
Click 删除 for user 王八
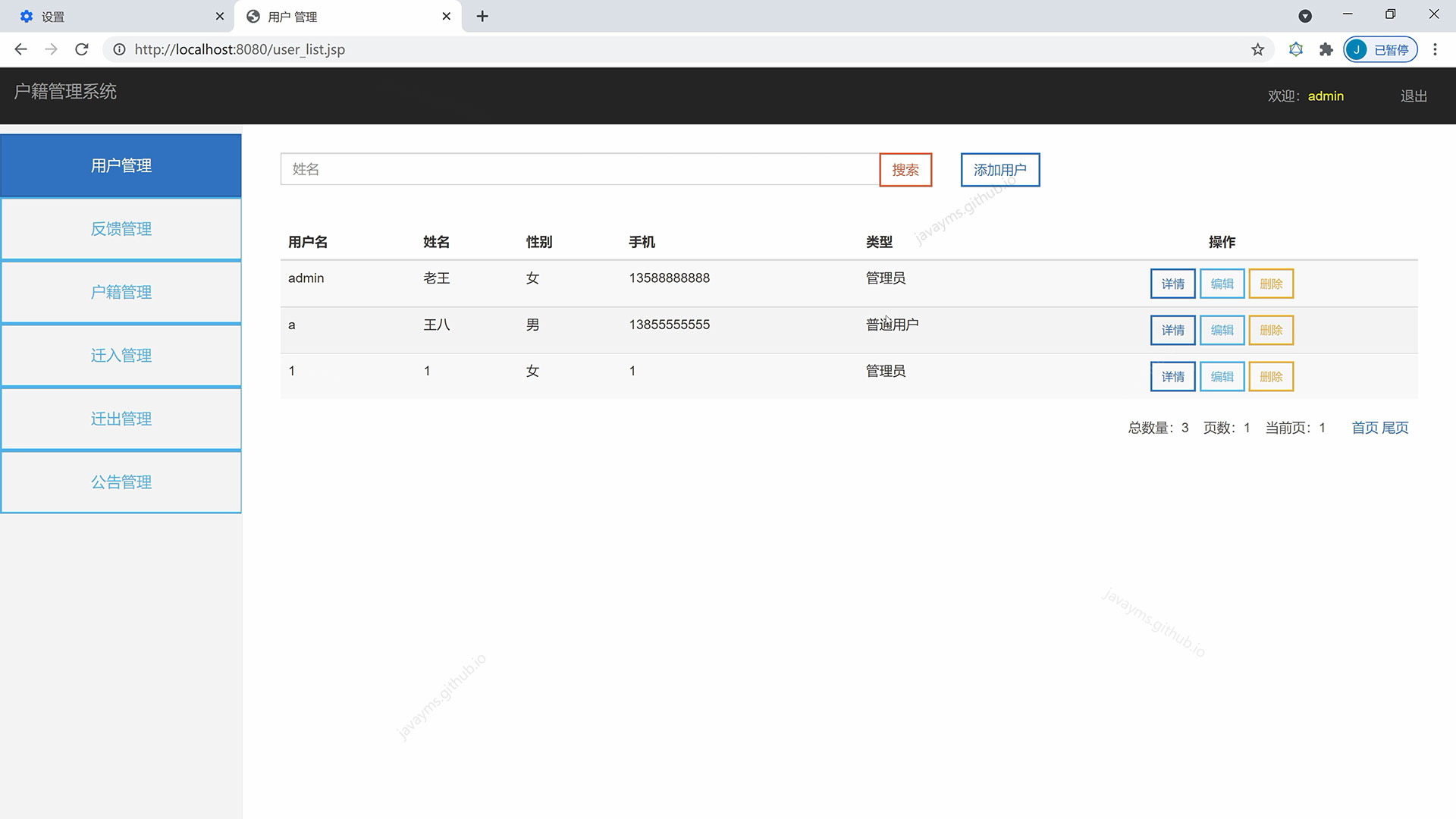point(1271,330)
